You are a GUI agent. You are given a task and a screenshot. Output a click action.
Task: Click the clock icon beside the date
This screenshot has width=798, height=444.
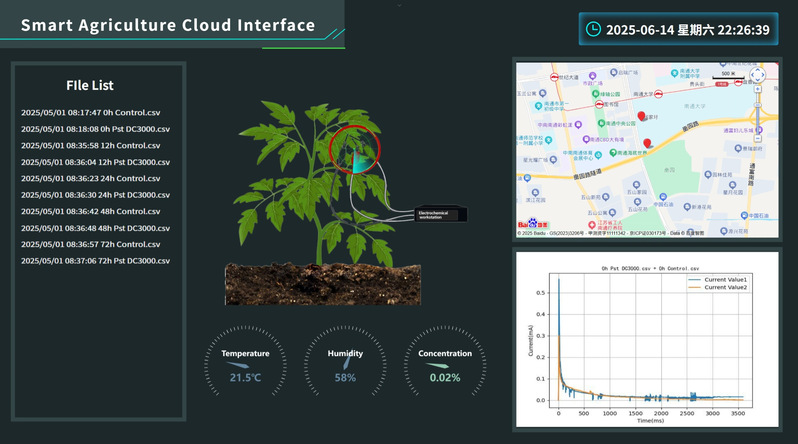594,30
